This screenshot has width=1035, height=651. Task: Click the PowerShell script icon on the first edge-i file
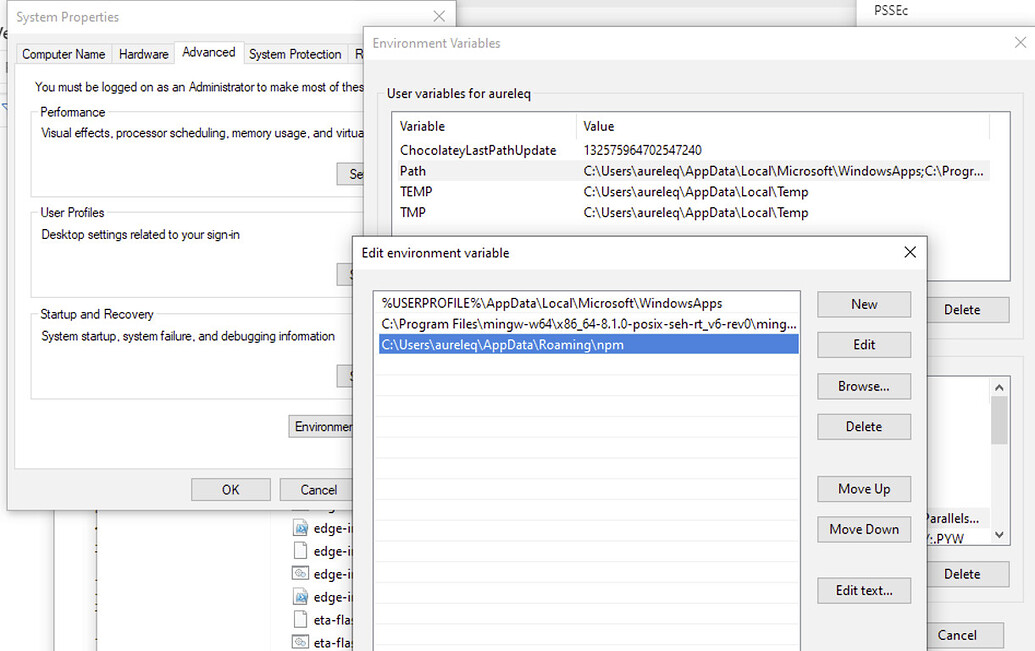point(302,527)
